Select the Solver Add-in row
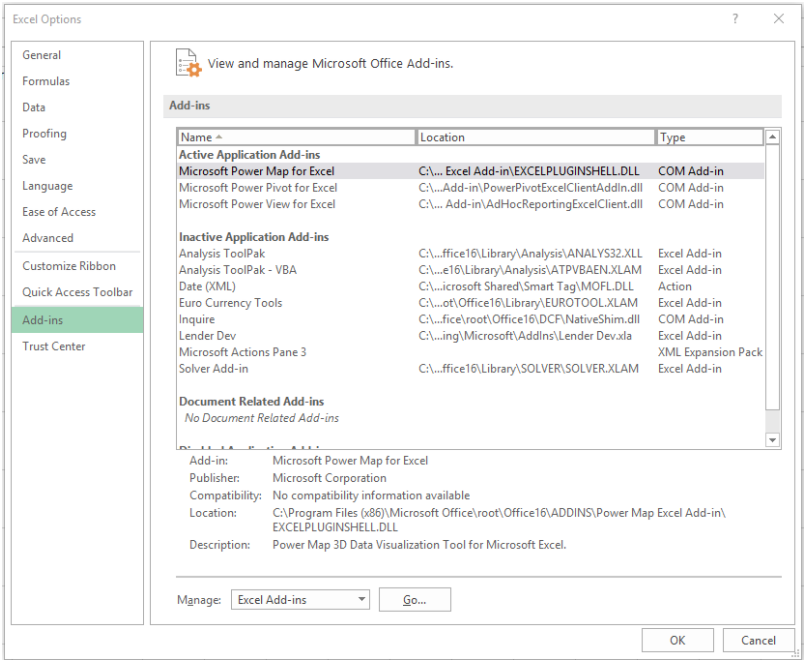This screenshot has width=807, height=664. pos(470,369)
